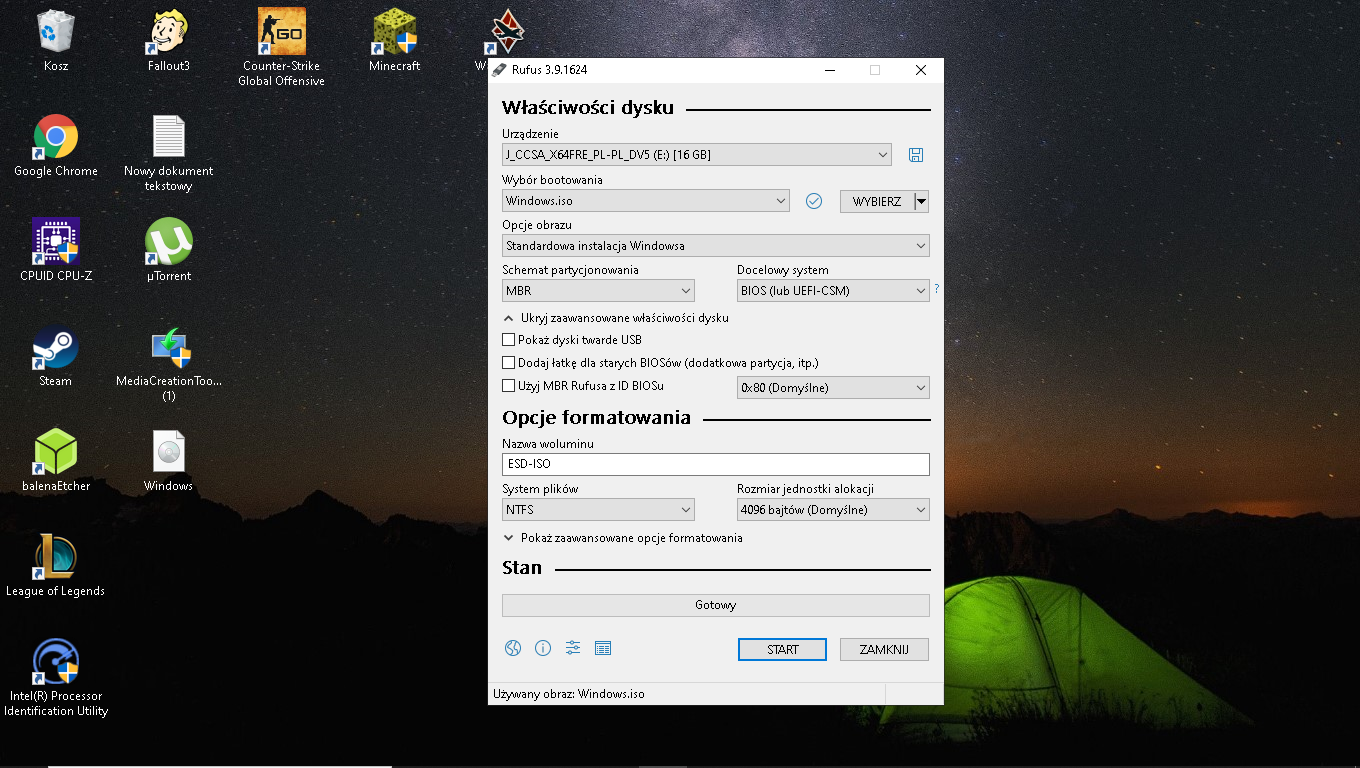Click the START button
The image size is (1360, 768).
coord(782,650)
